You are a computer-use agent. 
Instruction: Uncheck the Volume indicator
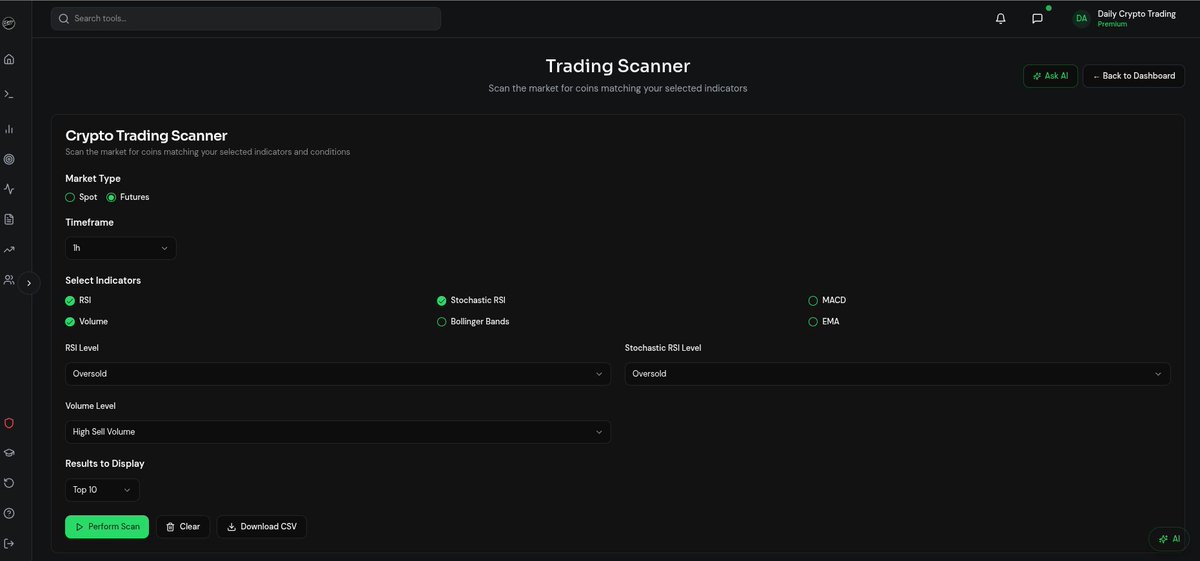pos(70,322)
